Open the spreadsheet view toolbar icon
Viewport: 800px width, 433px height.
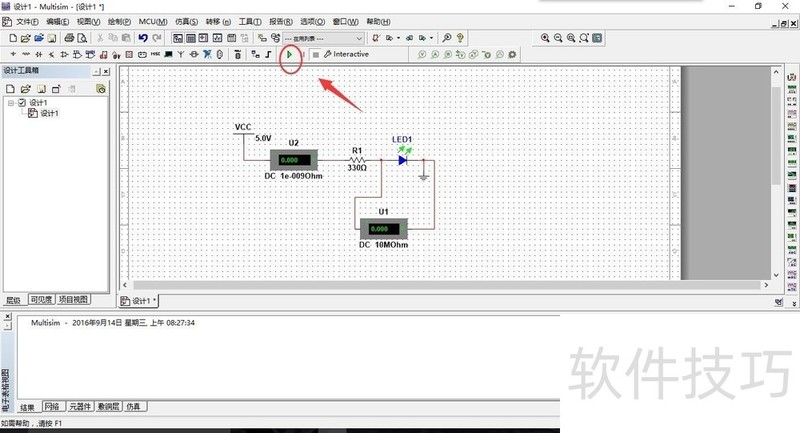tap(190, 38)
